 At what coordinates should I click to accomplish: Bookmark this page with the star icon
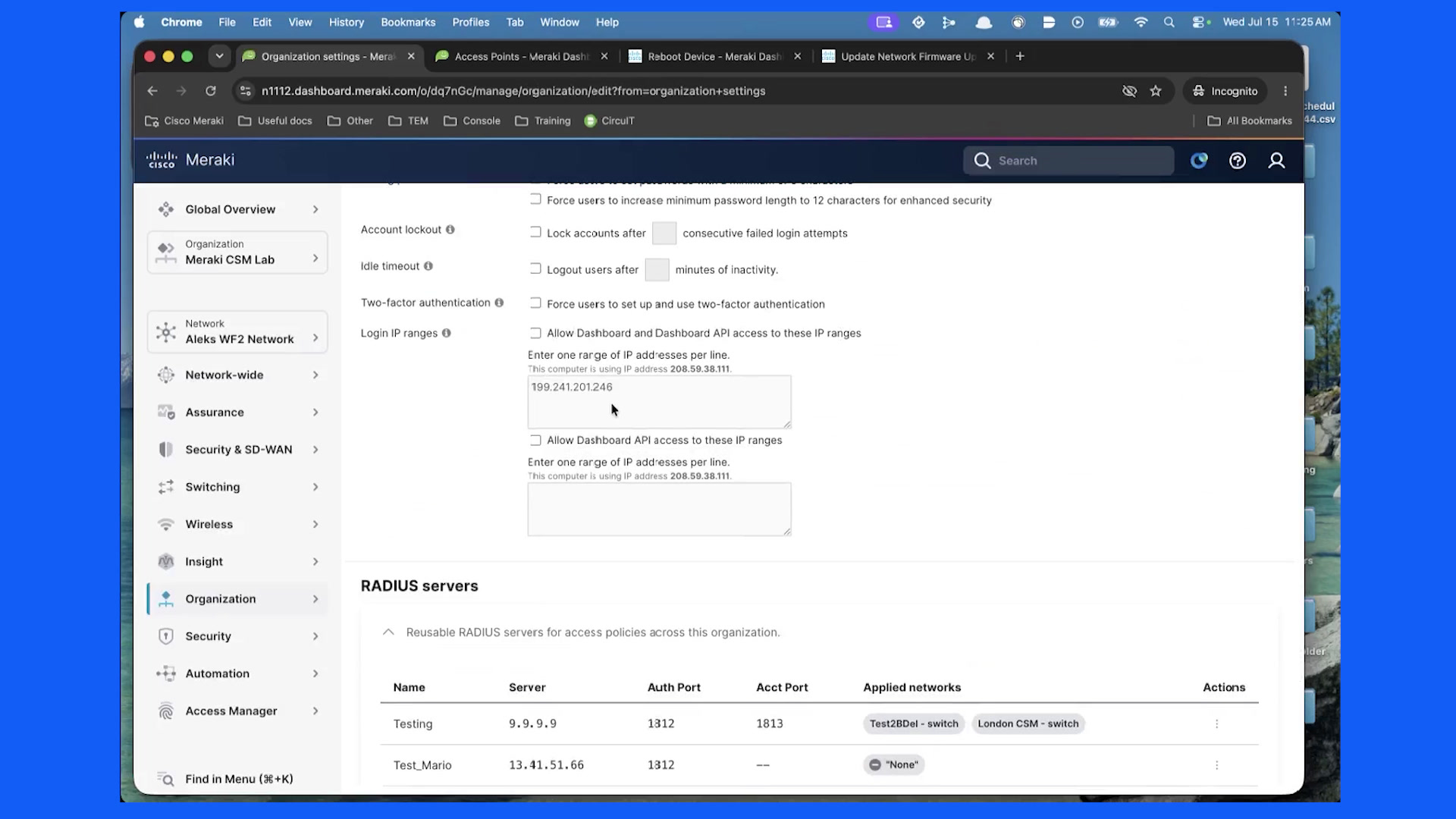coord(1156,91)
